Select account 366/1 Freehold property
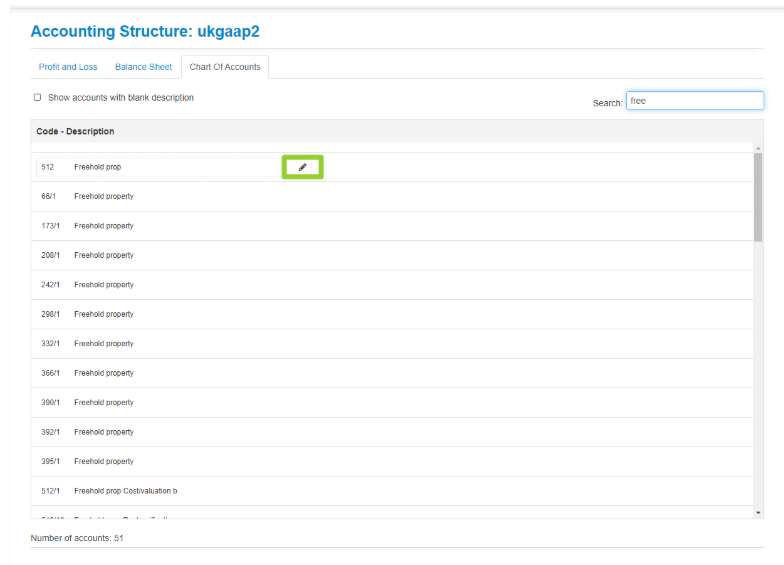The width and height of the screenshot is (784, 565). [x=103, y=373]
